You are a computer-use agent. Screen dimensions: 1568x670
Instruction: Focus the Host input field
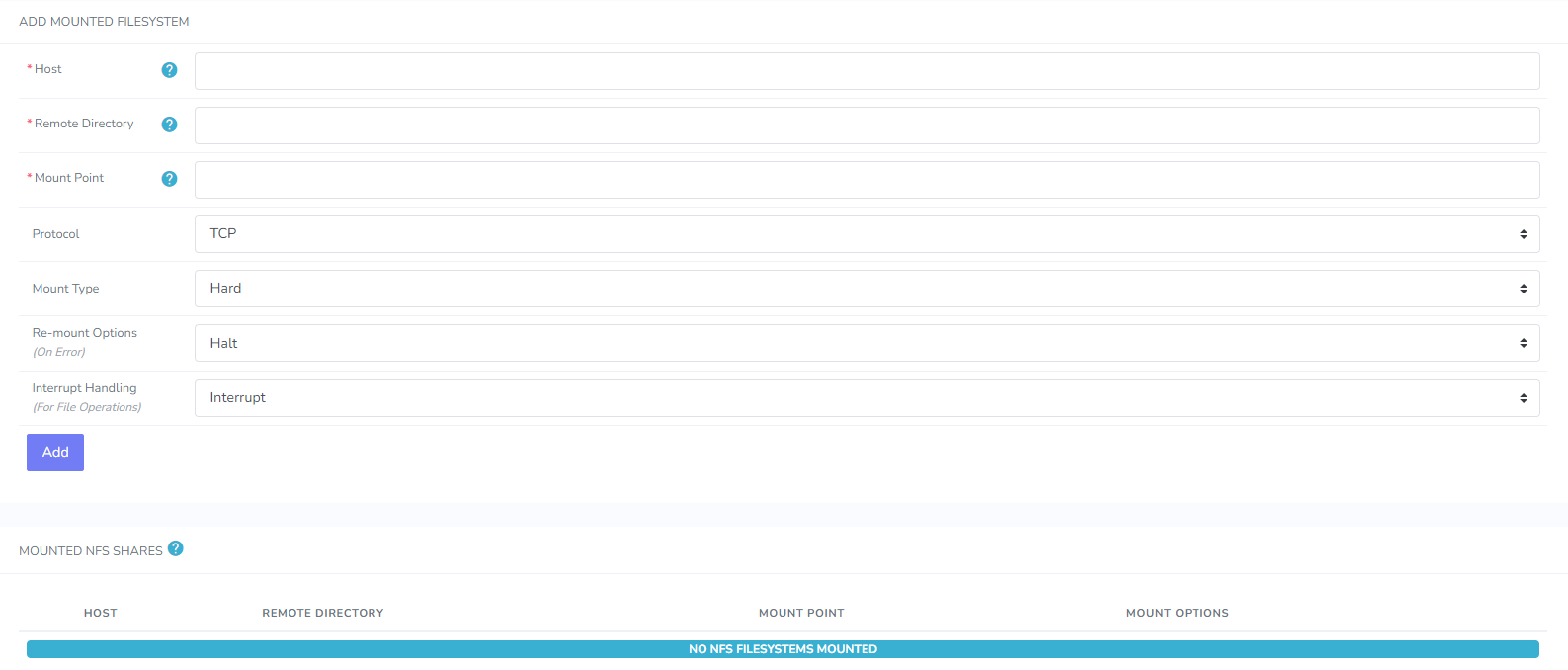click(x=867, y=71)
